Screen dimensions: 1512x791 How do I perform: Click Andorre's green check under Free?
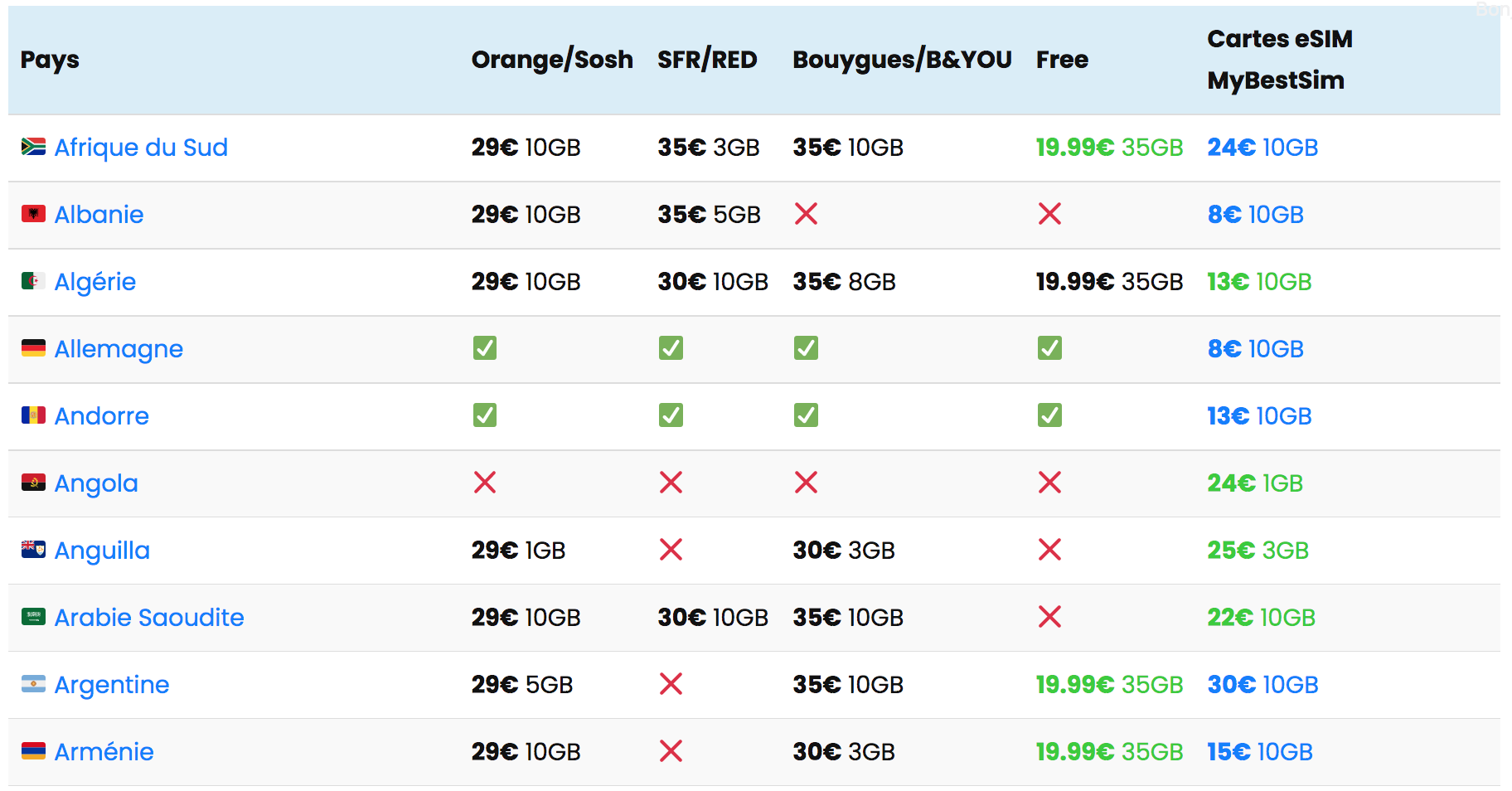(x=1049, y=415)
